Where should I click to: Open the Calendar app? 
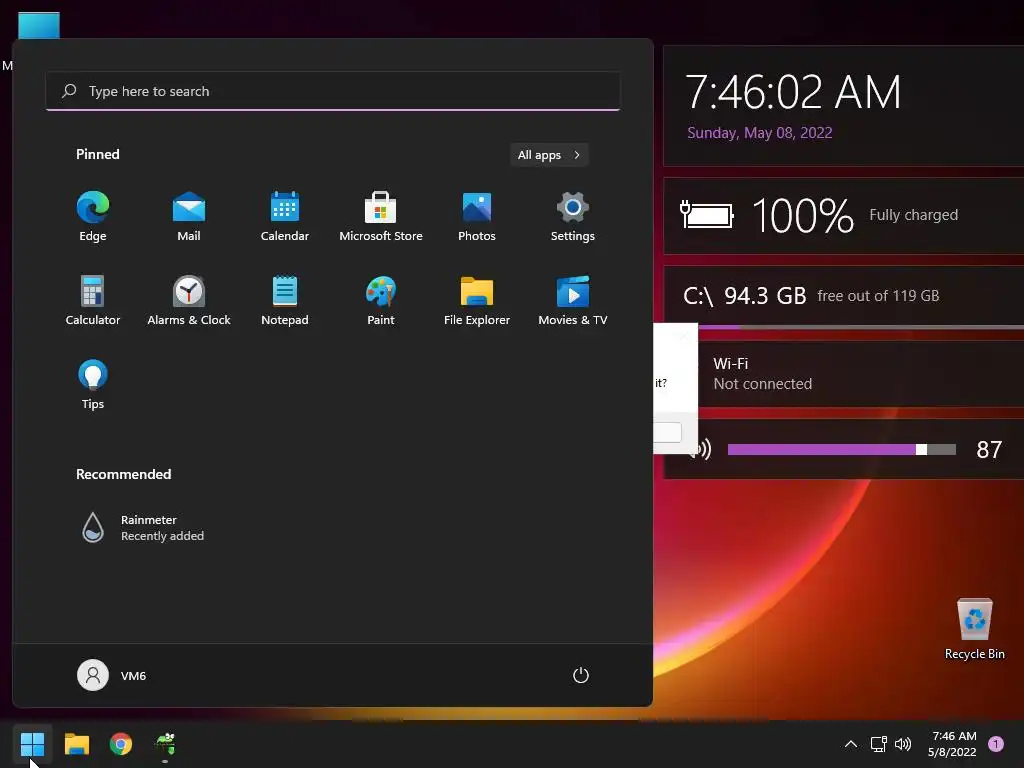(285, 216)
